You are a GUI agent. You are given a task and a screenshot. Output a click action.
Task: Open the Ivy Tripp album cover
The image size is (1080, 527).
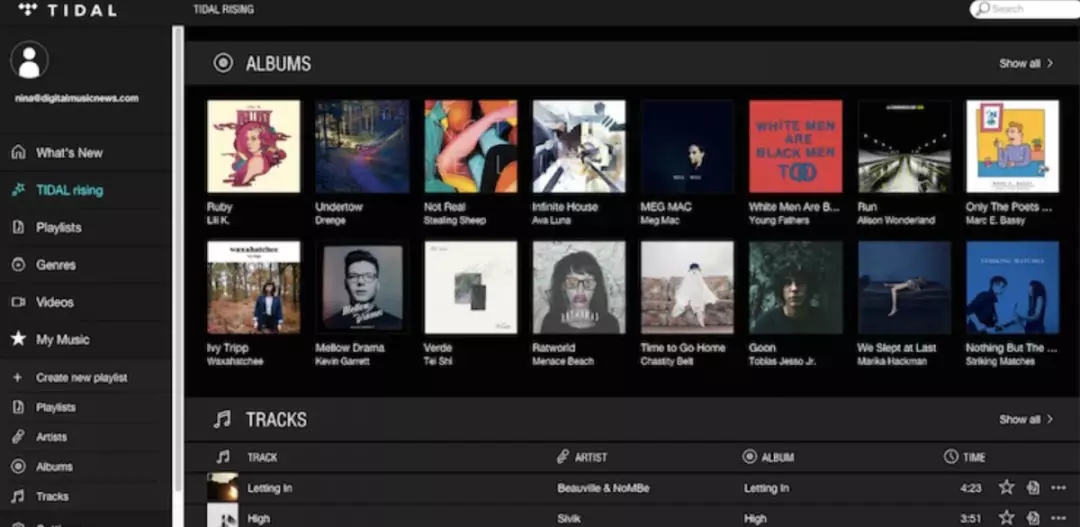coord(253,287)
